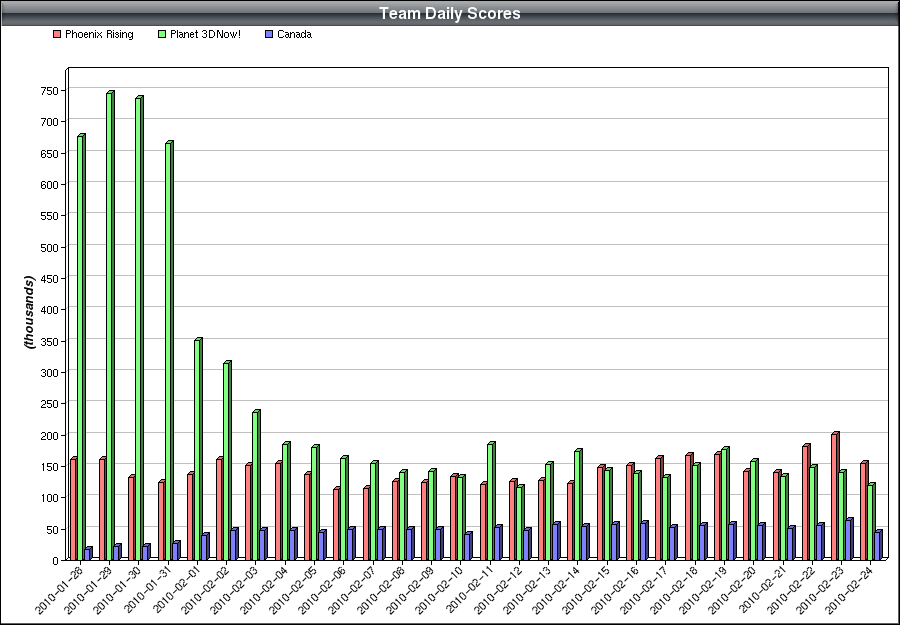Click the 2010-02-23 date label

pos(821,589)
